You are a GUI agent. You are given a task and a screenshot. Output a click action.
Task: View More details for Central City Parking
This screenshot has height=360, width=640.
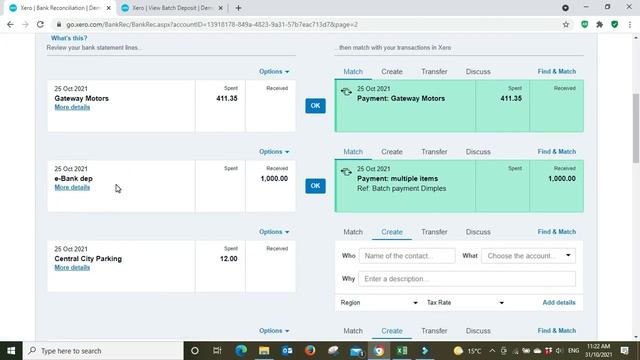point(72,267)
